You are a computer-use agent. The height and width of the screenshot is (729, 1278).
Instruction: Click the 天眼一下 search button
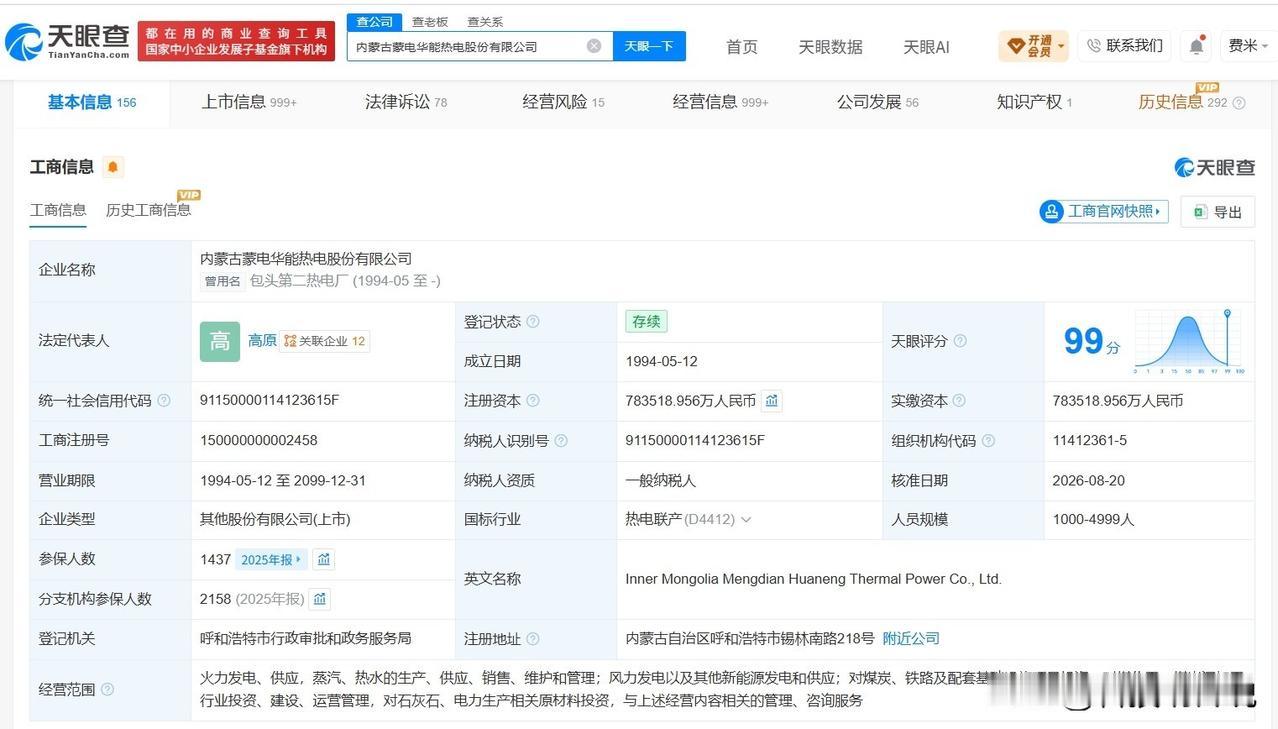(649, 46)
